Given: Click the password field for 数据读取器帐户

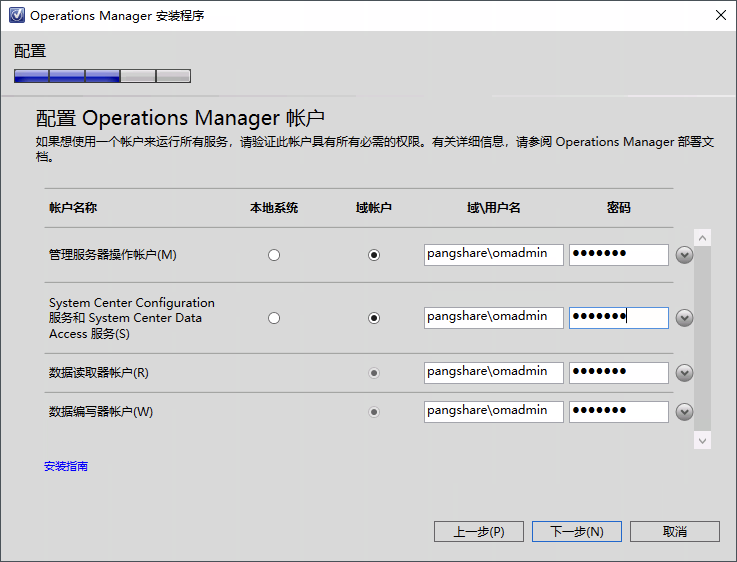Looking at the screenshot, I should [619, 373].
